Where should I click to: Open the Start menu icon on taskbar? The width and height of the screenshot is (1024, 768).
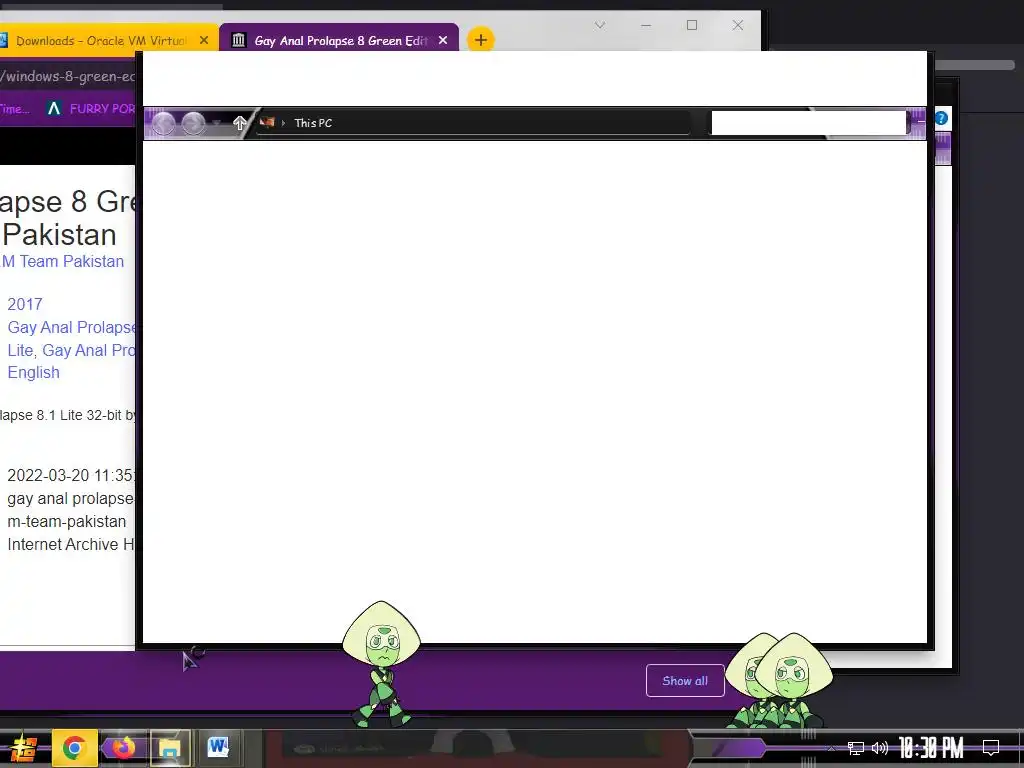click(22, 748)
